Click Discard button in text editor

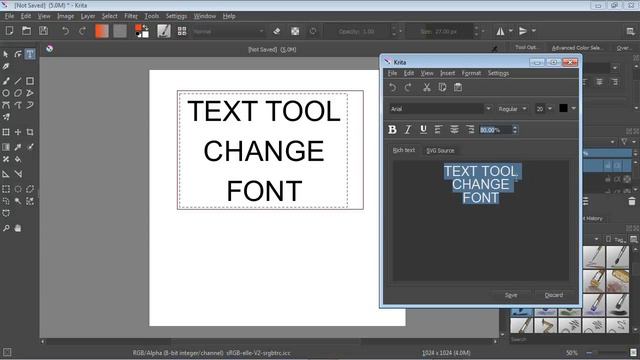tap(554, 295)
